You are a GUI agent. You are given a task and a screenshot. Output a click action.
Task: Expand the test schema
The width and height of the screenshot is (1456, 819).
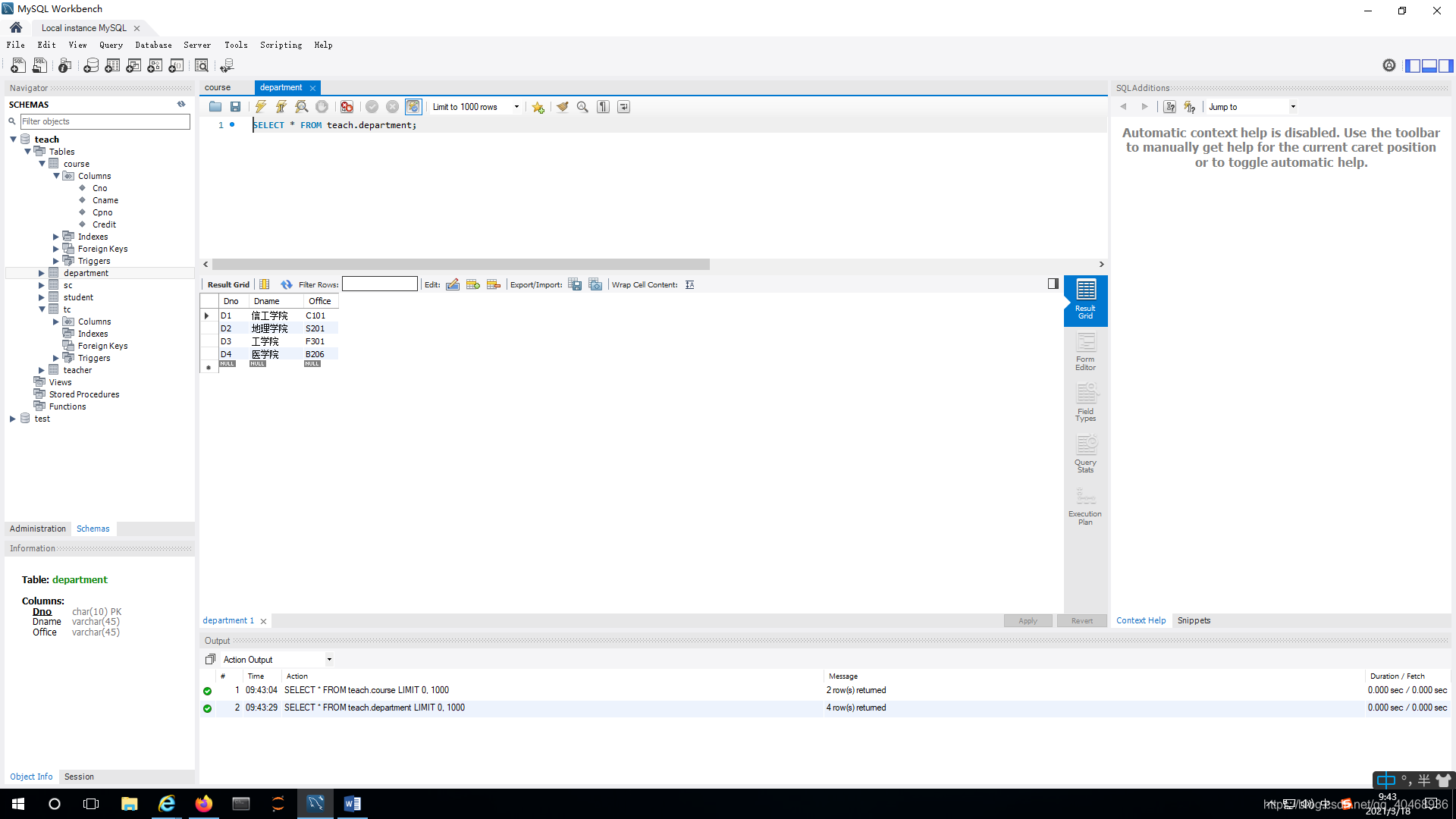coord(13,419)
